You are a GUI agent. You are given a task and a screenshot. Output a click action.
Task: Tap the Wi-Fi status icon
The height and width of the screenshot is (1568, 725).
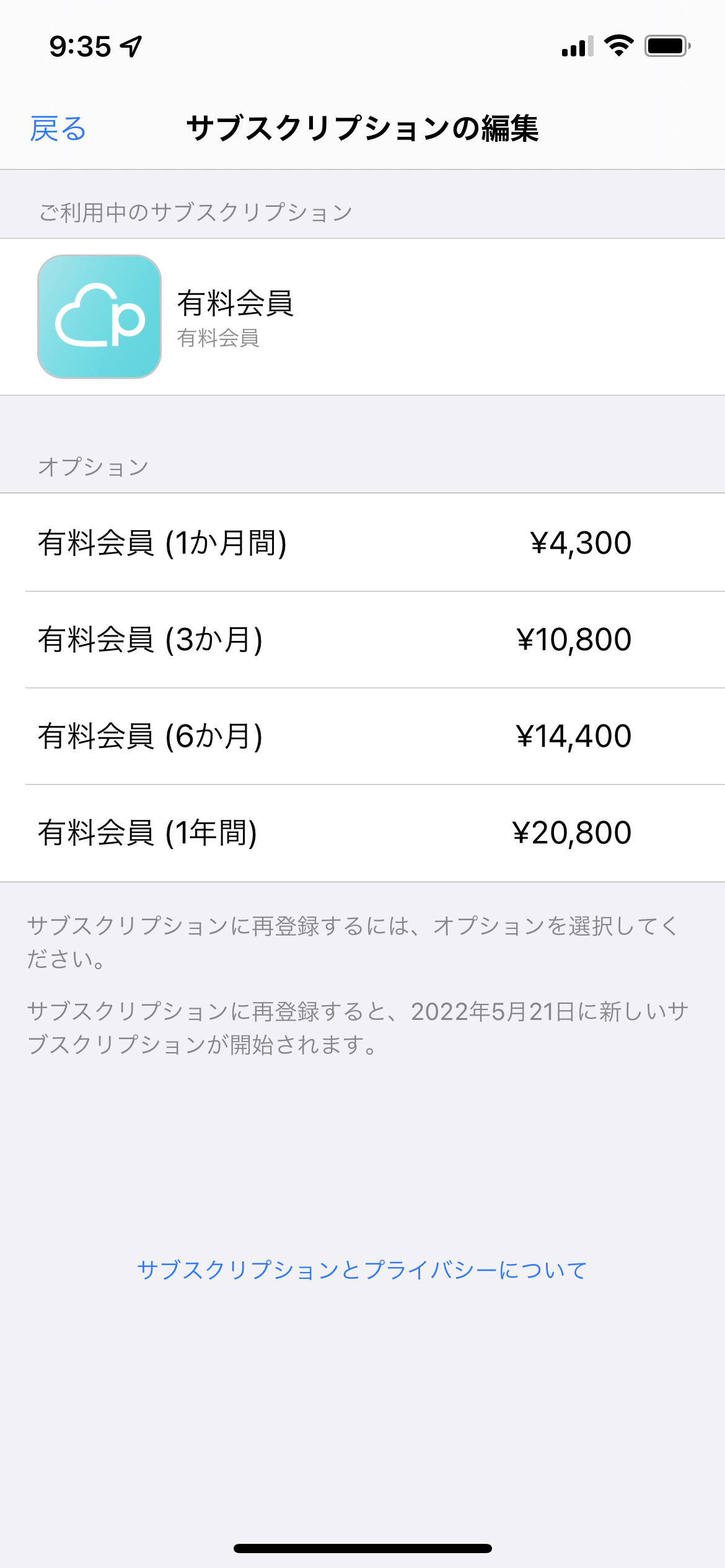click(x=618, y=46)
